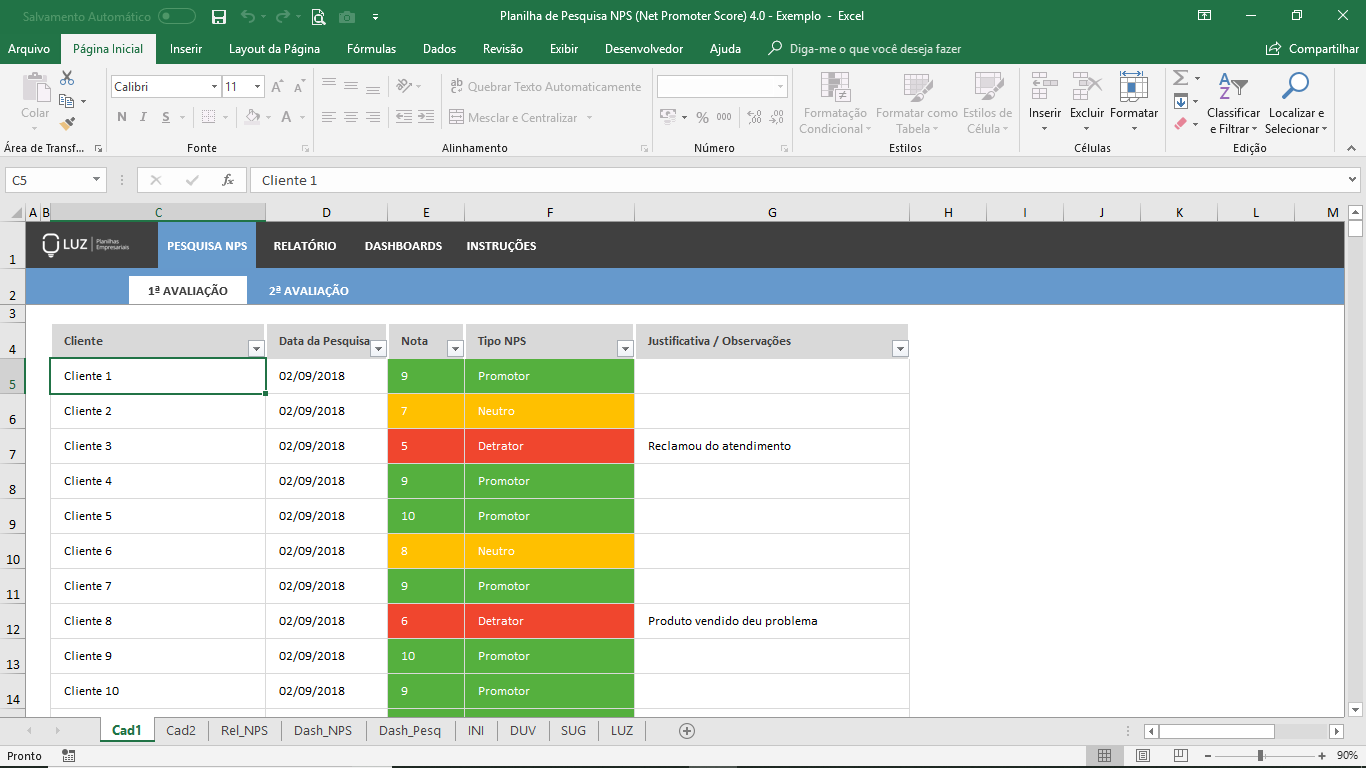The width and height of the screenshot is (1366, 768).
Task: Open the font size dropdown
Action: (x=258, y=87)
